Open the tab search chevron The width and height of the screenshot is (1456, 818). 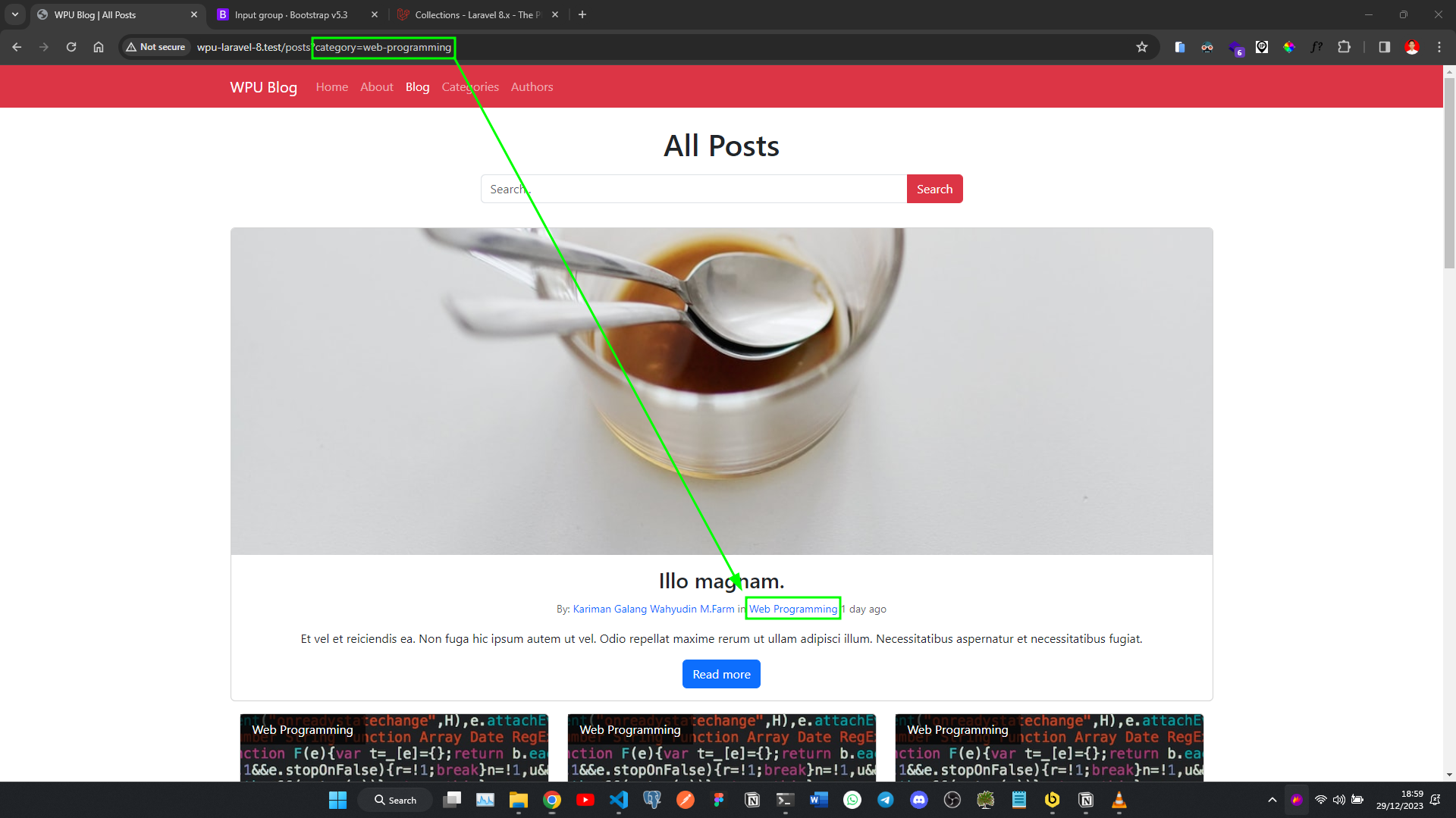point(14,14)
